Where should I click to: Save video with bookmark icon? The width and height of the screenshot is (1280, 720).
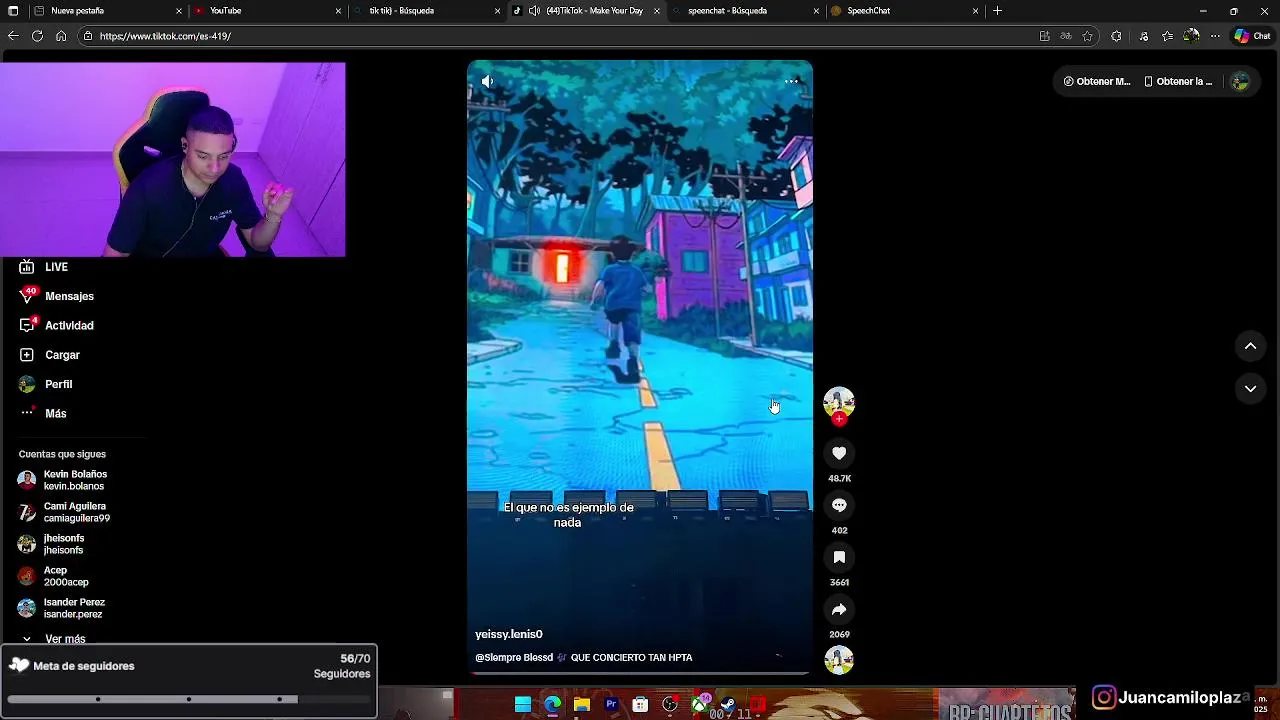pos(839,558)
